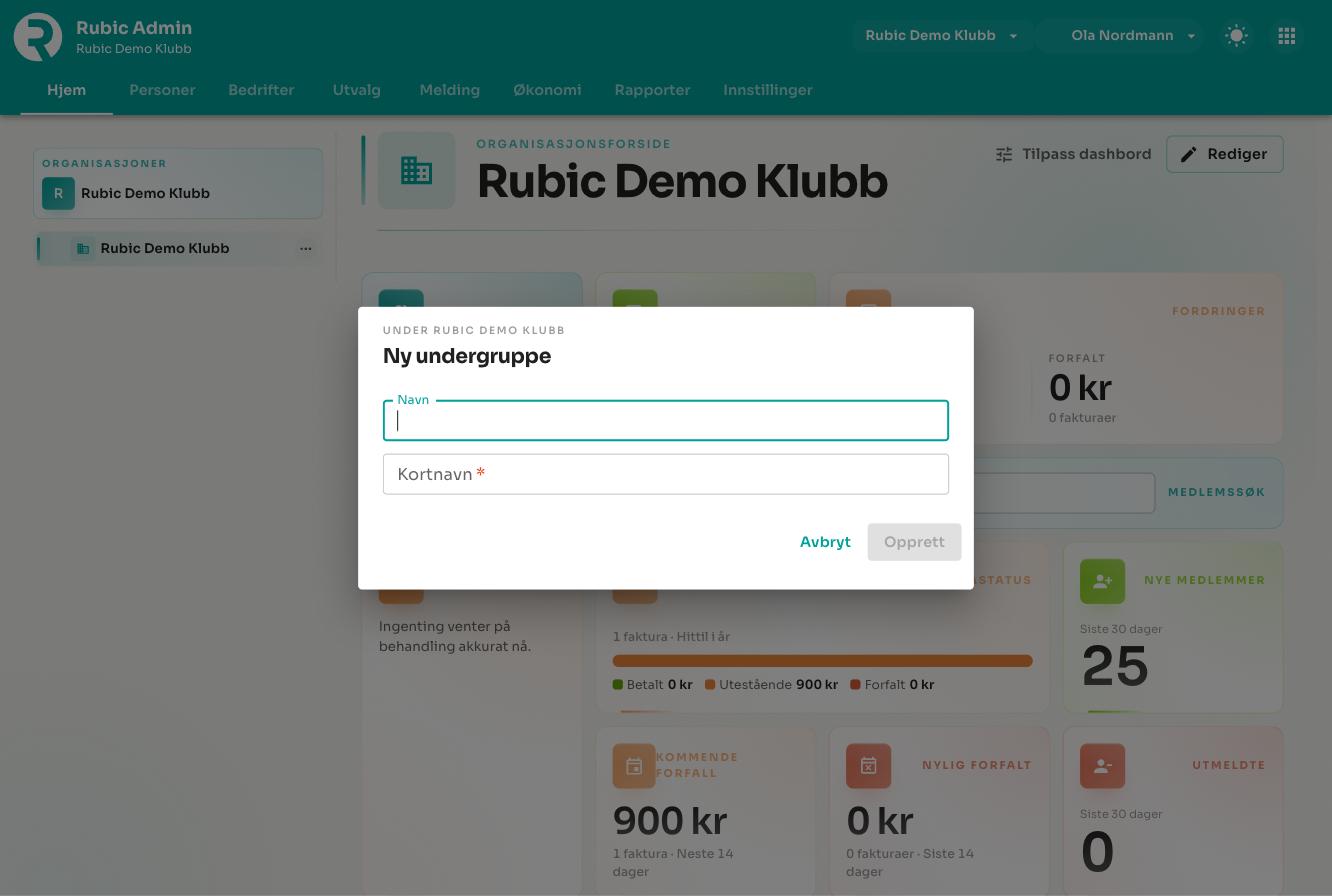Click Avbryt to cancel the dialog

click(825, 542)
